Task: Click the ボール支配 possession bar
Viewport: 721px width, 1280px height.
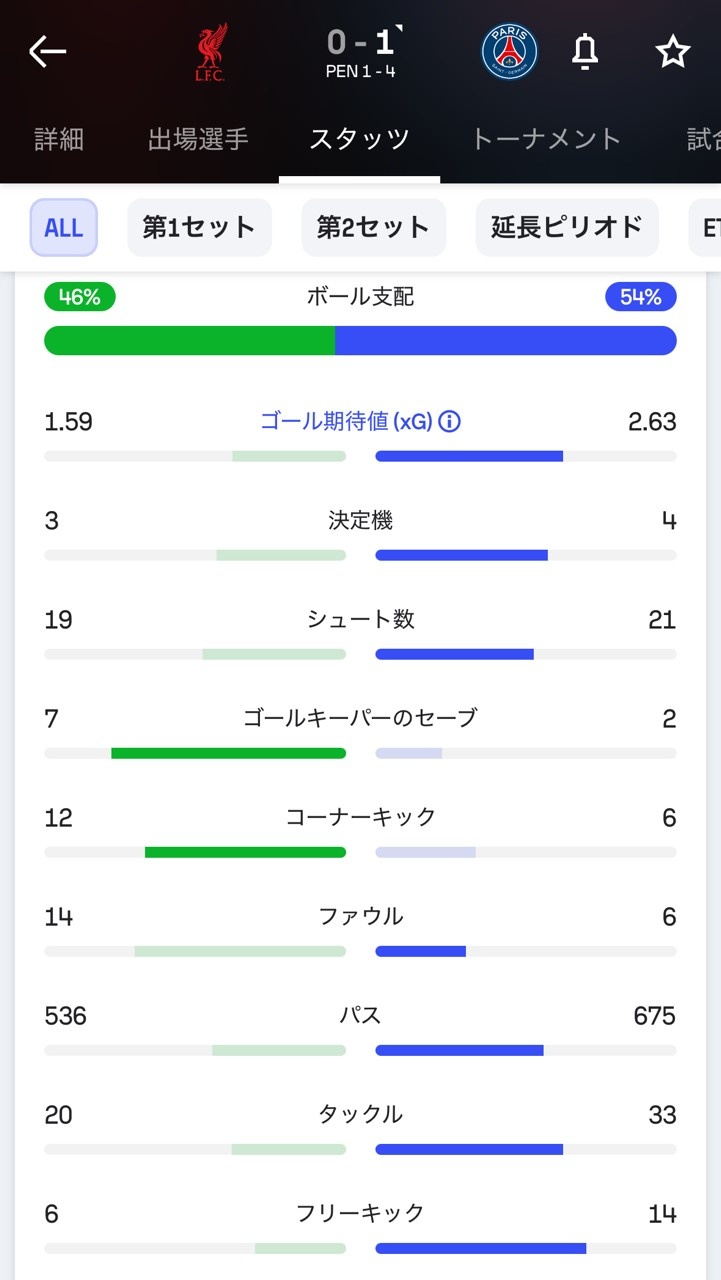Action: 360,340
